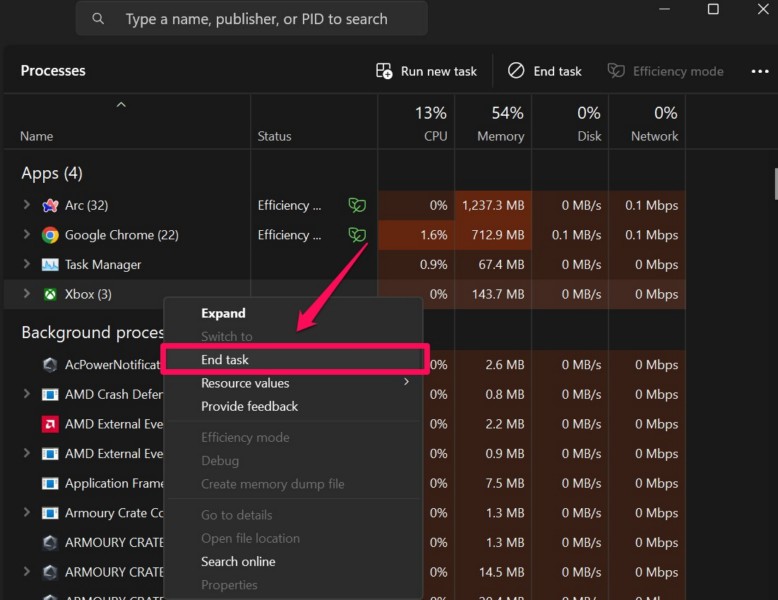Click the Task Manager process icon
778x600 pixels.
pos(50,265)
